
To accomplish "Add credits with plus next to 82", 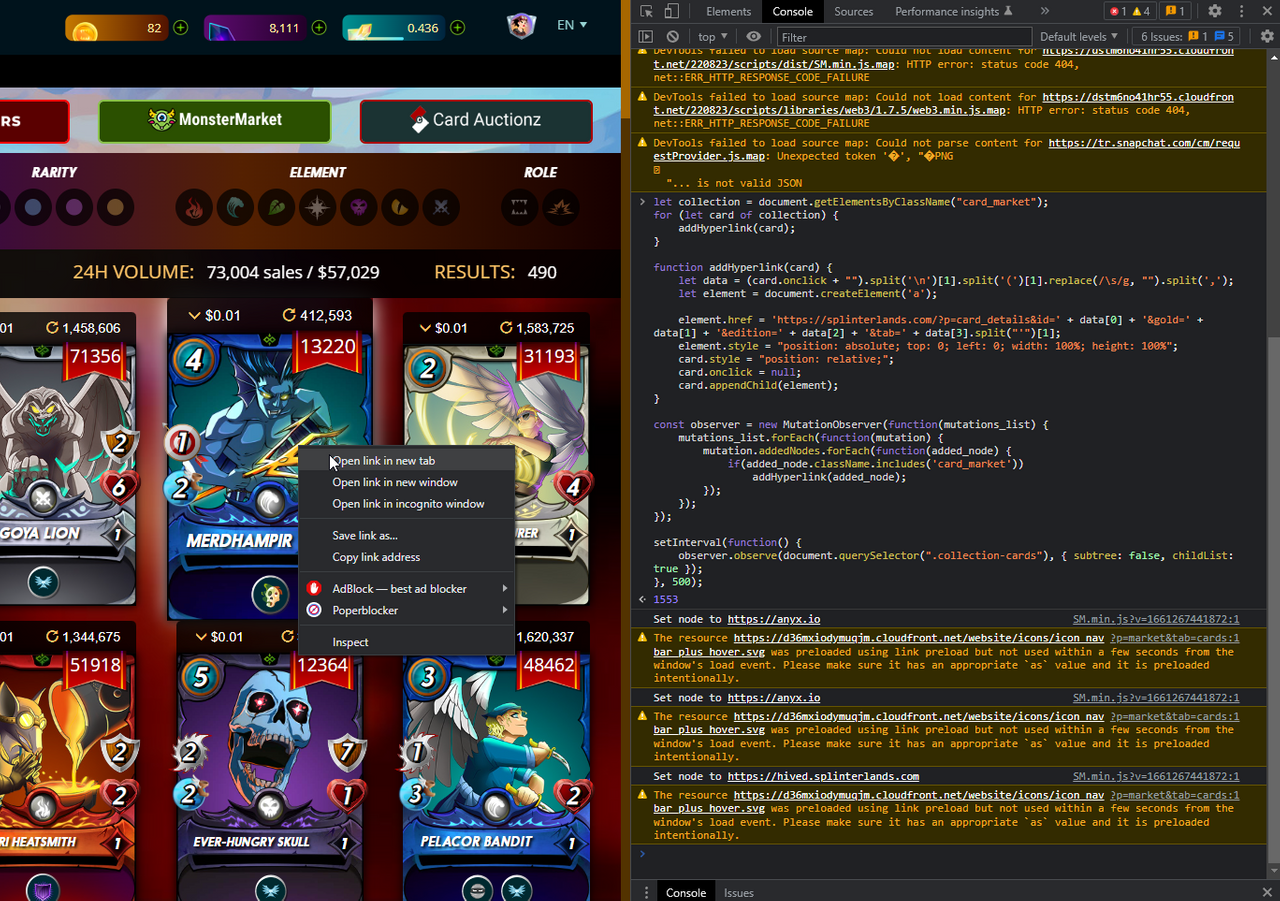I will pyautogui.click(x=180, y=28).
